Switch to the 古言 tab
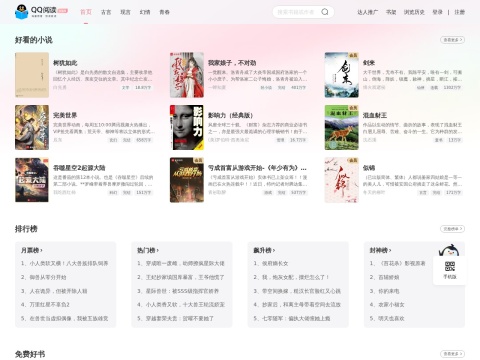 [106, 12]
